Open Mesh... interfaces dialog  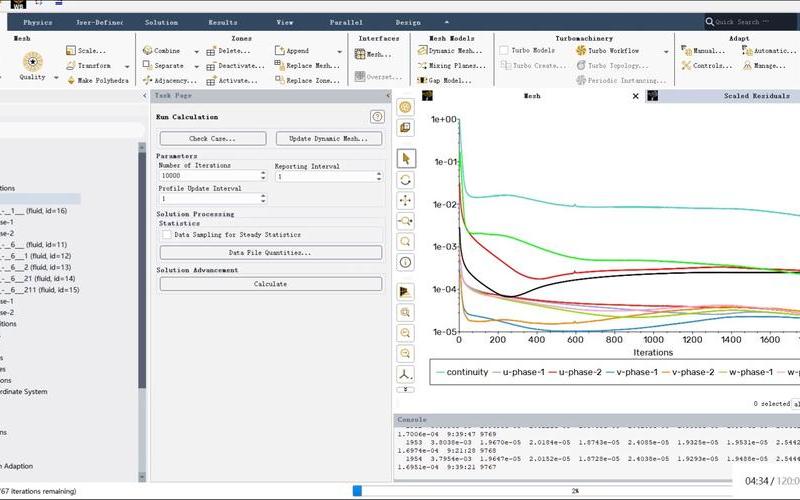373,54
